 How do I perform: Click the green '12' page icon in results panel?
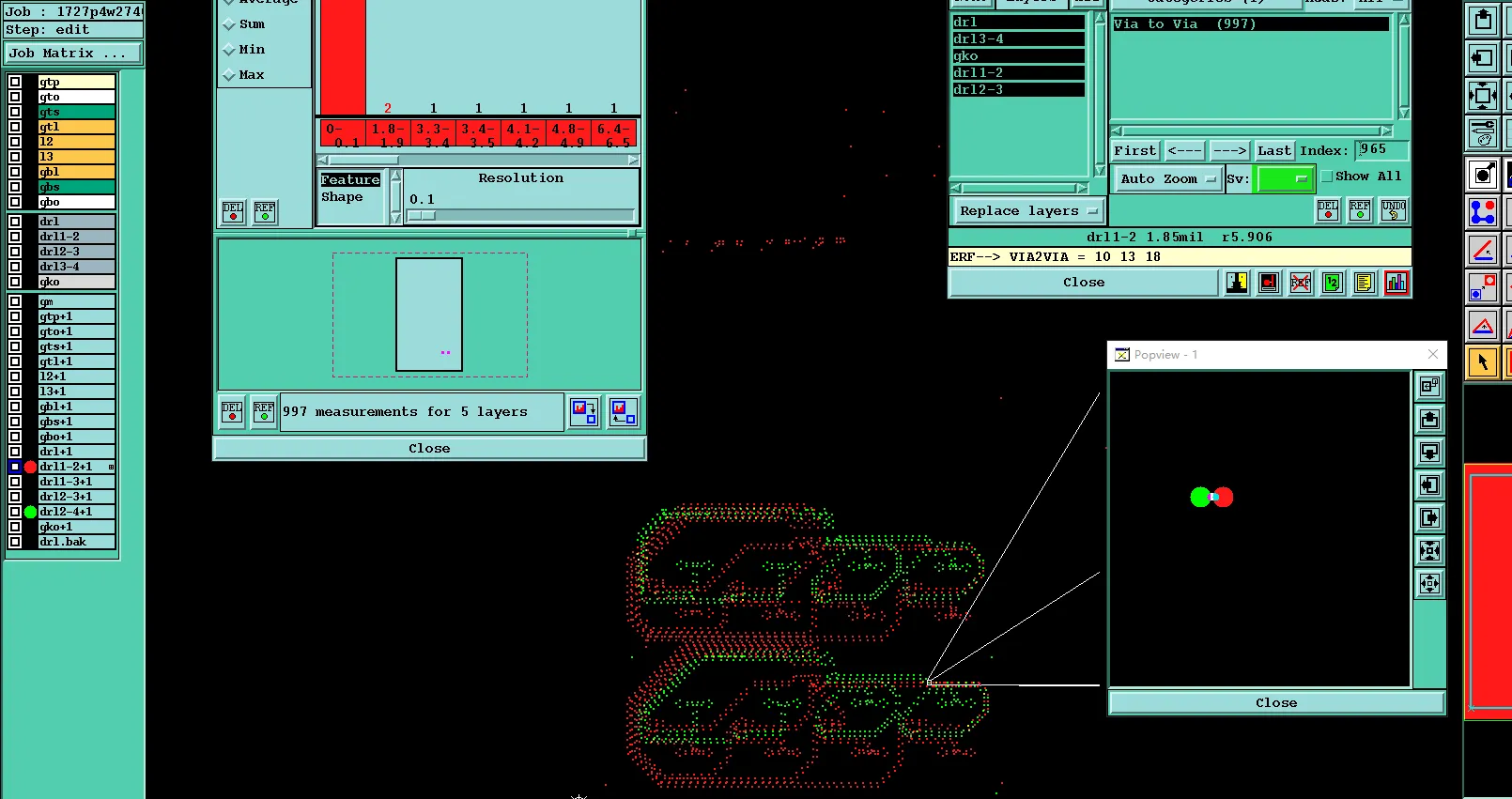pos(1333,283)
